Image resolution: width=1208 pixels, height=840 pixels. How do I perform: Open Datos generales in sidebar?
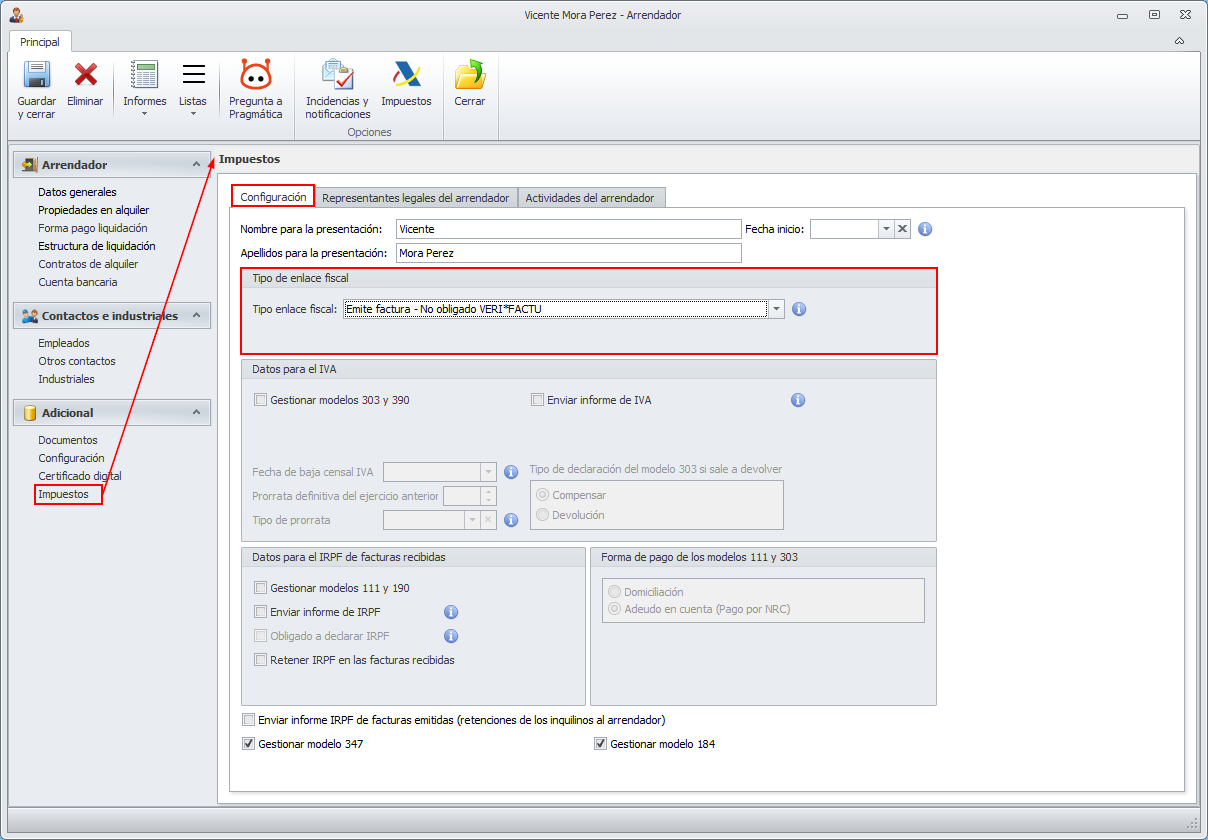(x=77, y=192)
